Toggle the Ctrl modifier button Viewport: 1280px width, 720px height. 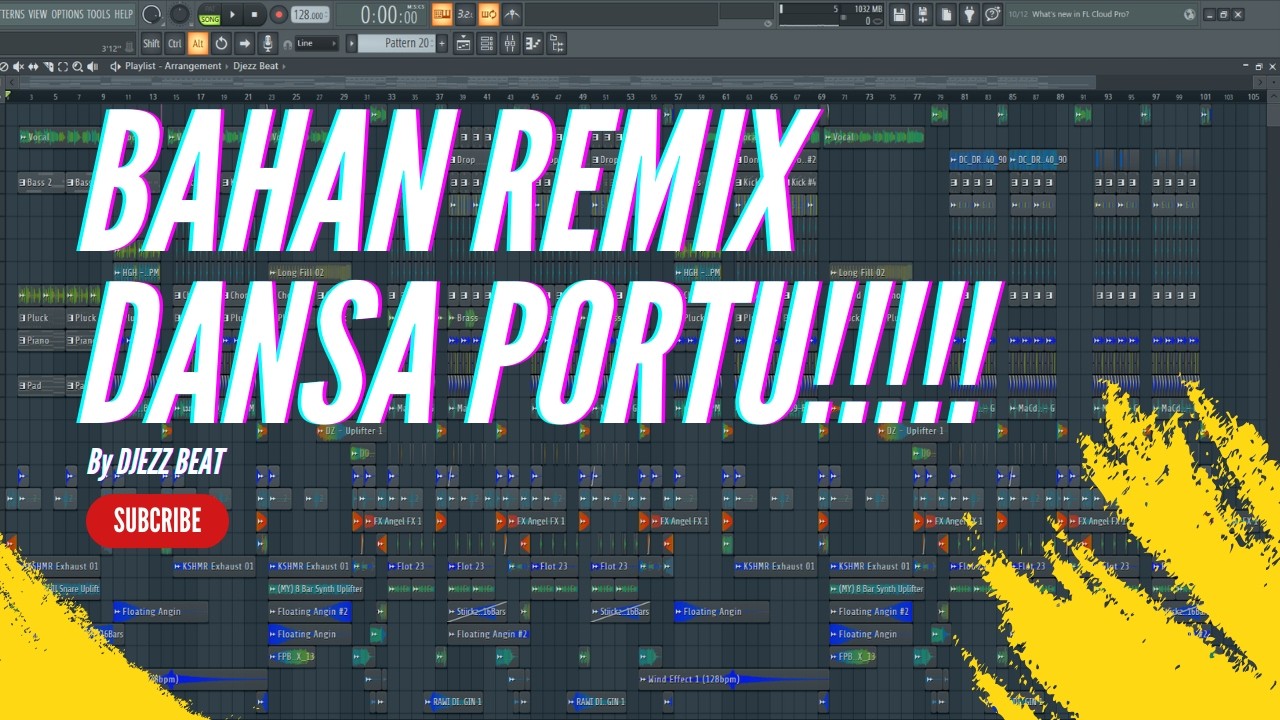point(175,44)
